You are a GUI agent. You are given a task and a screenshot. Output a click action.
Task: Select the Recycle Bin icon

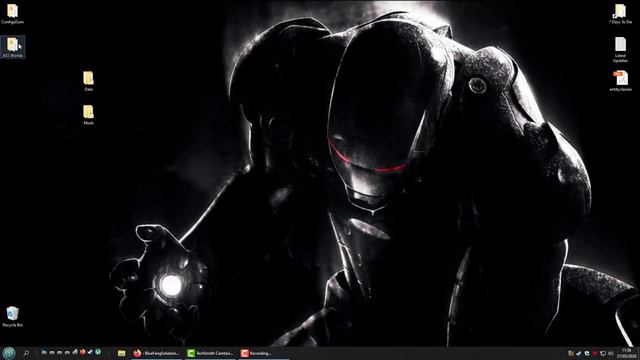coord(12,317)
